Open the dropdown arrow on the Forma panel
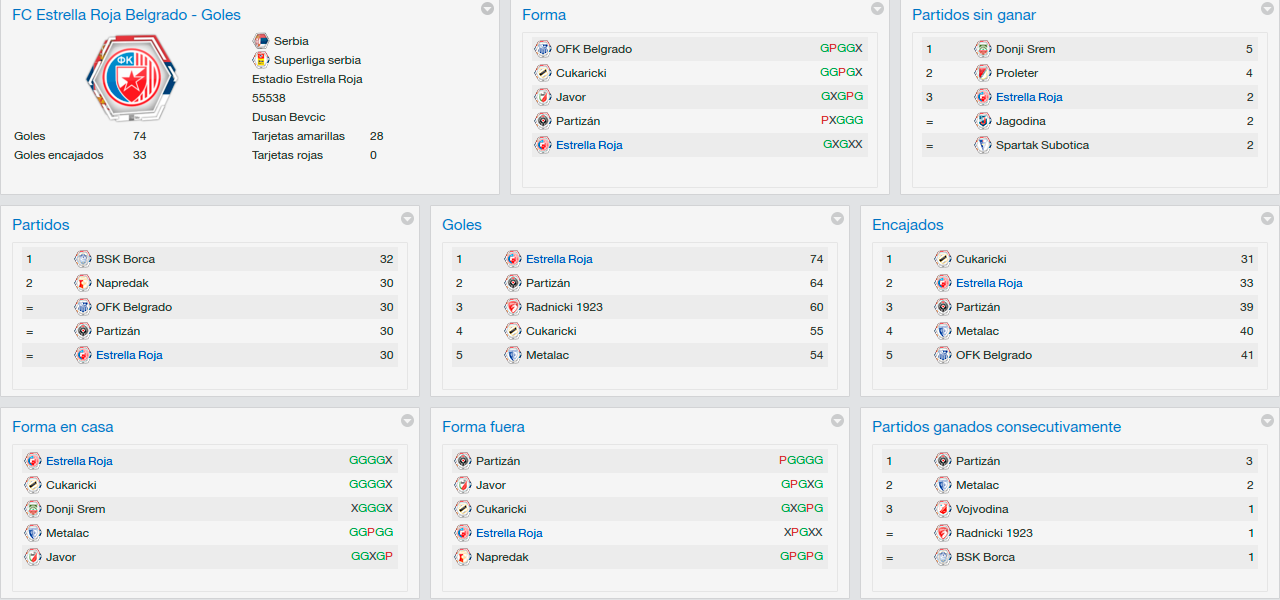1280x600 pixels. [x=877, y=9]
